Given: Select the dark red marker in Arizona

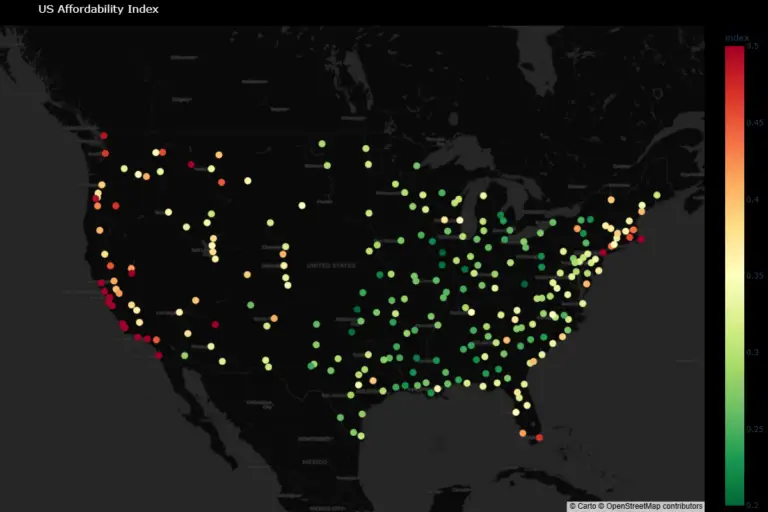Looking at the screenshot, I should 215,324.
